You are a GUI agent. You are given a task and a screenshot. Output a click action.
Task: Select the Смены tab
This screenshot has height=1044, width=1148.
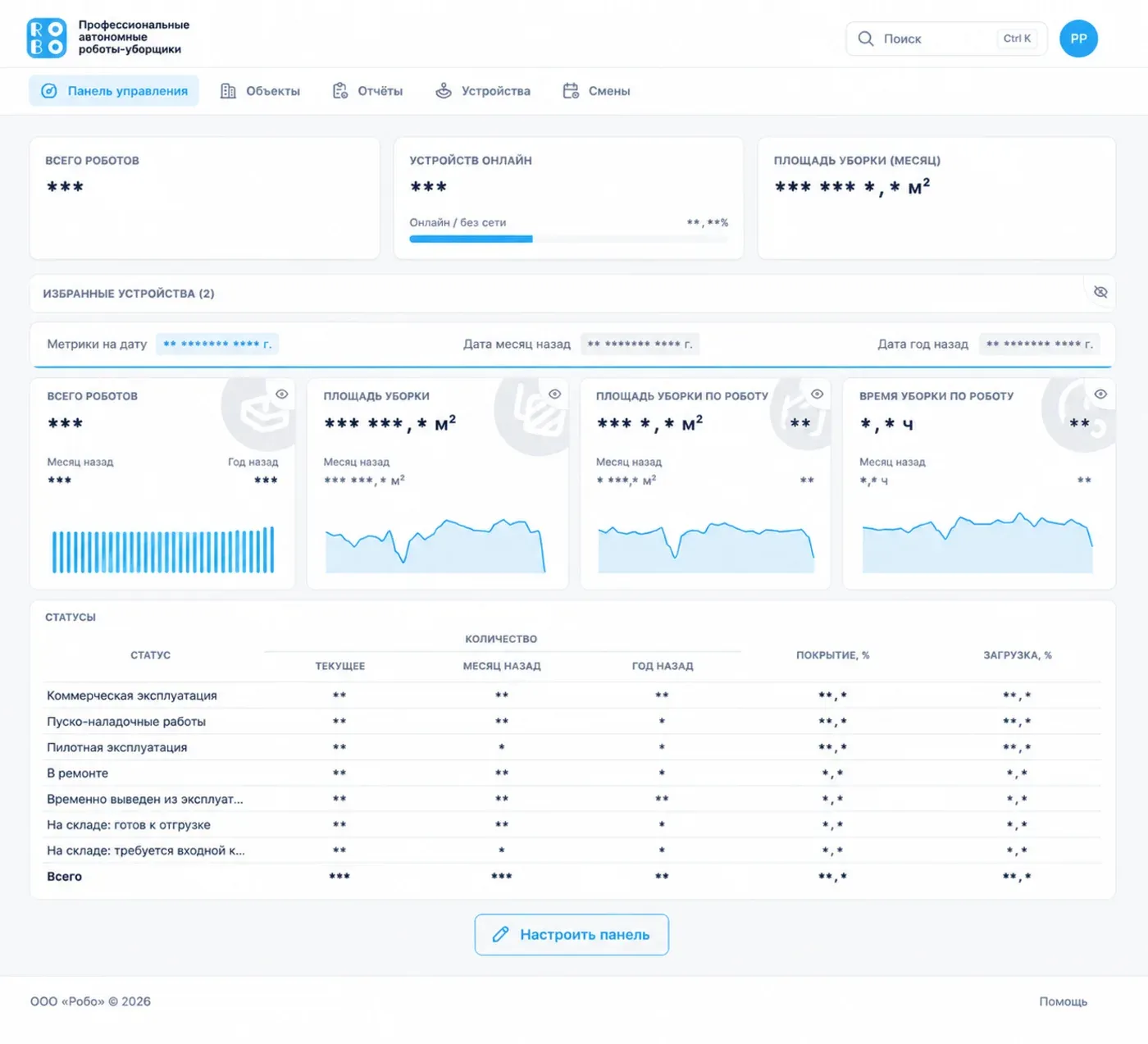596,91
